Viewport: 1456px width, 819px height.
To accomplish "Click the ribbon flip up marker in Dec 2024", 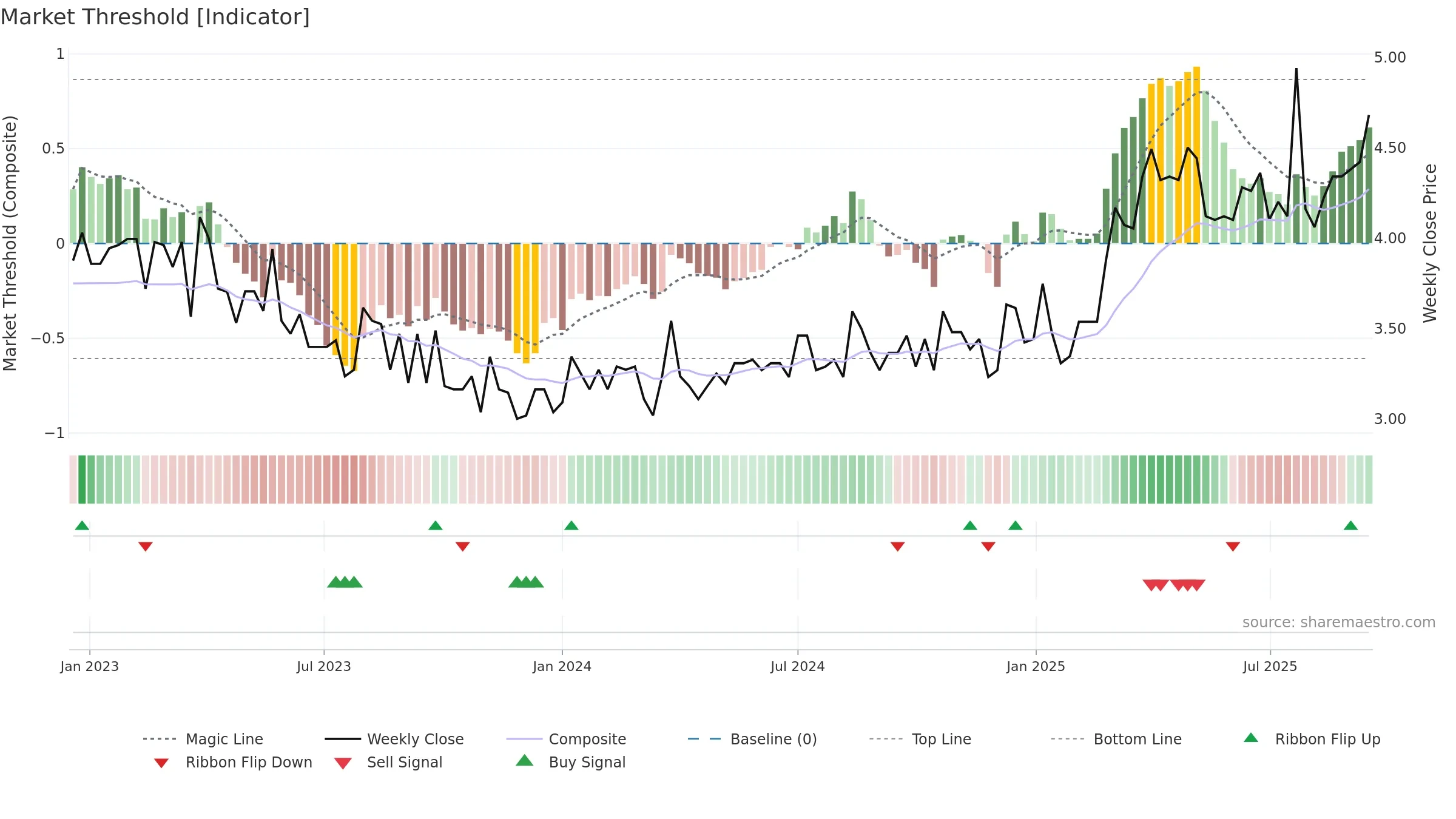I will [1016, 525].
